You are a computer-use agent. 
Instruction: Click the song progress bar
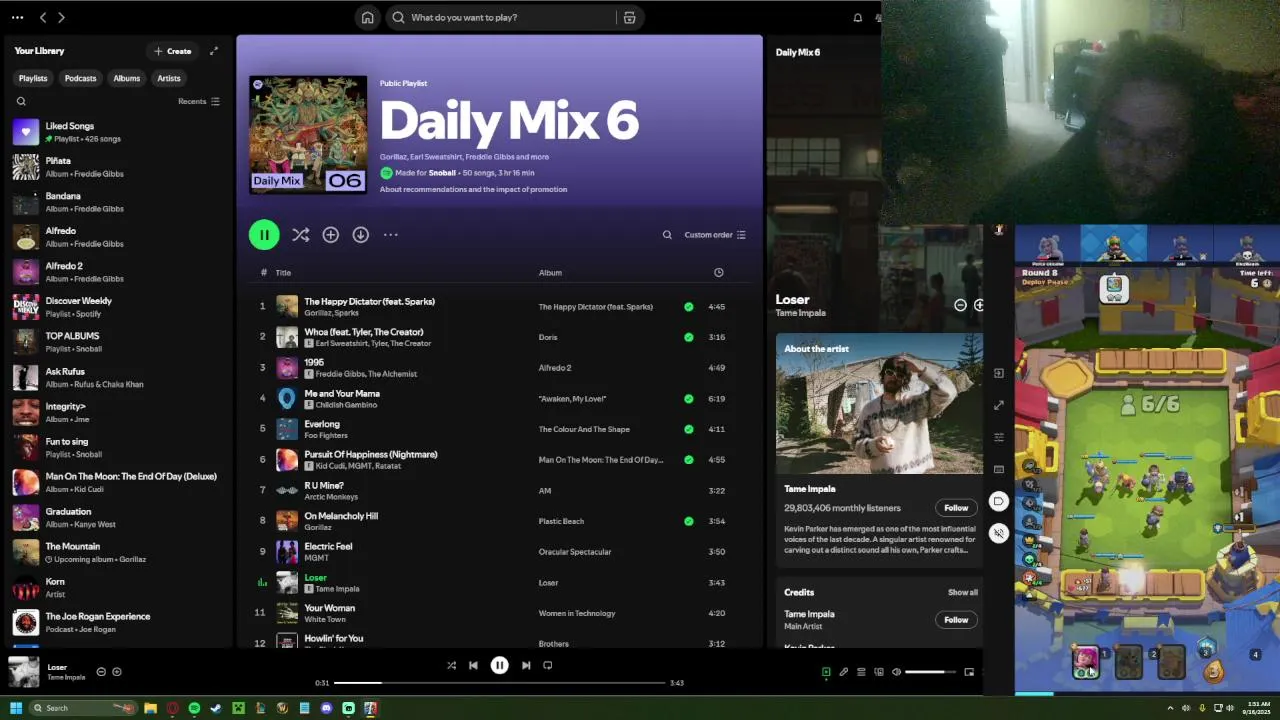(x=500, y=683)
